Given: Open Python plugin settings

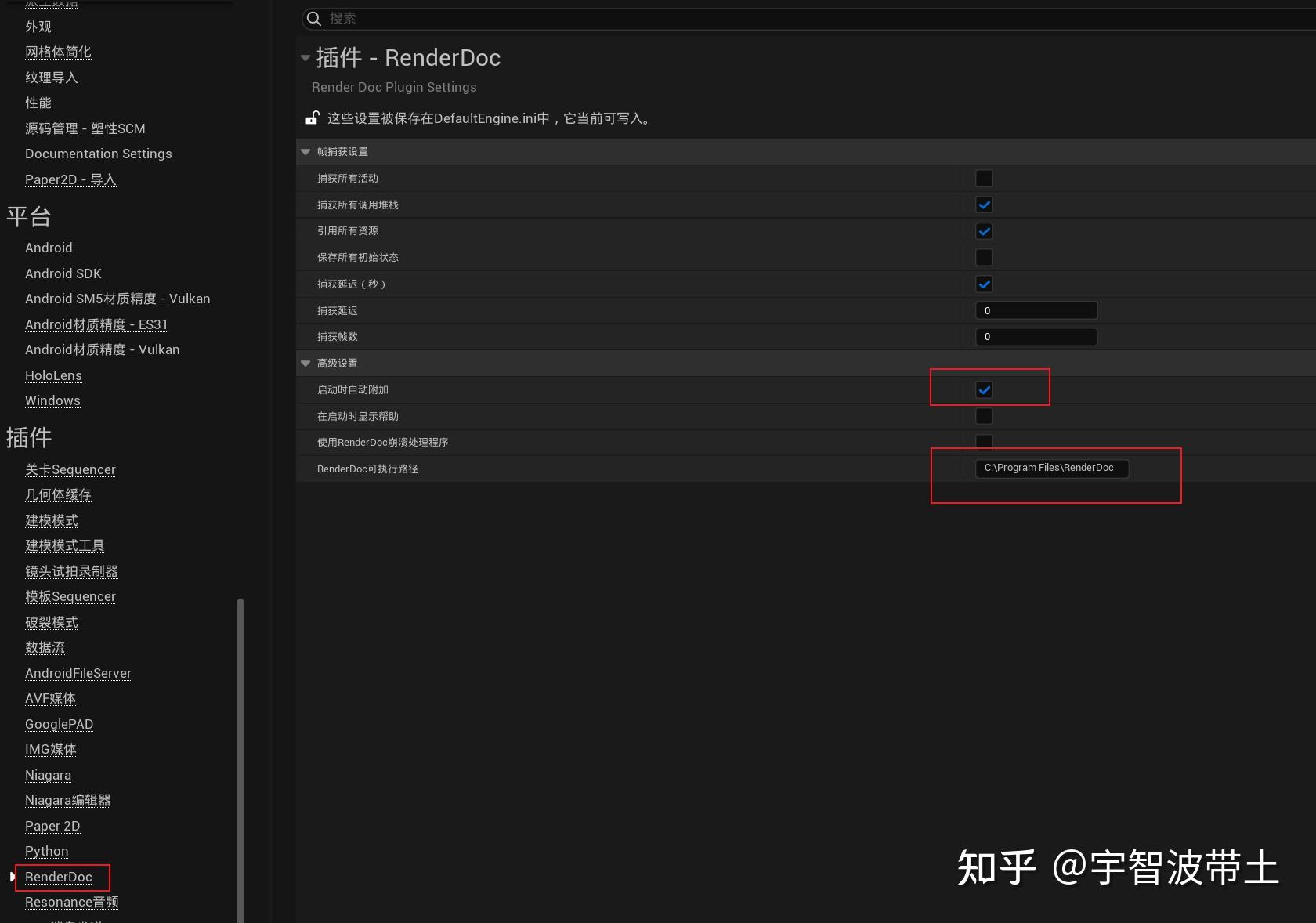Looking at the screenshot, I should point(46,851).
